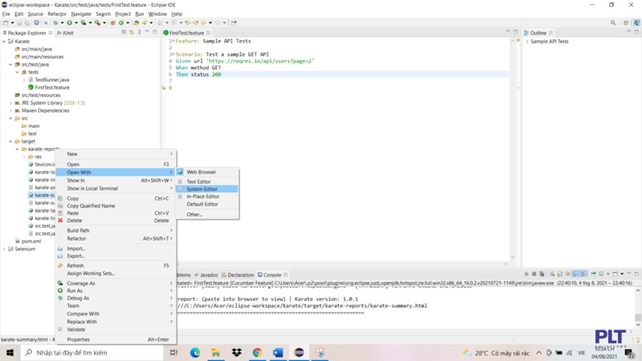Switch to the JUnit tab
Screen dimensions: 642x361
coord(66,33)
